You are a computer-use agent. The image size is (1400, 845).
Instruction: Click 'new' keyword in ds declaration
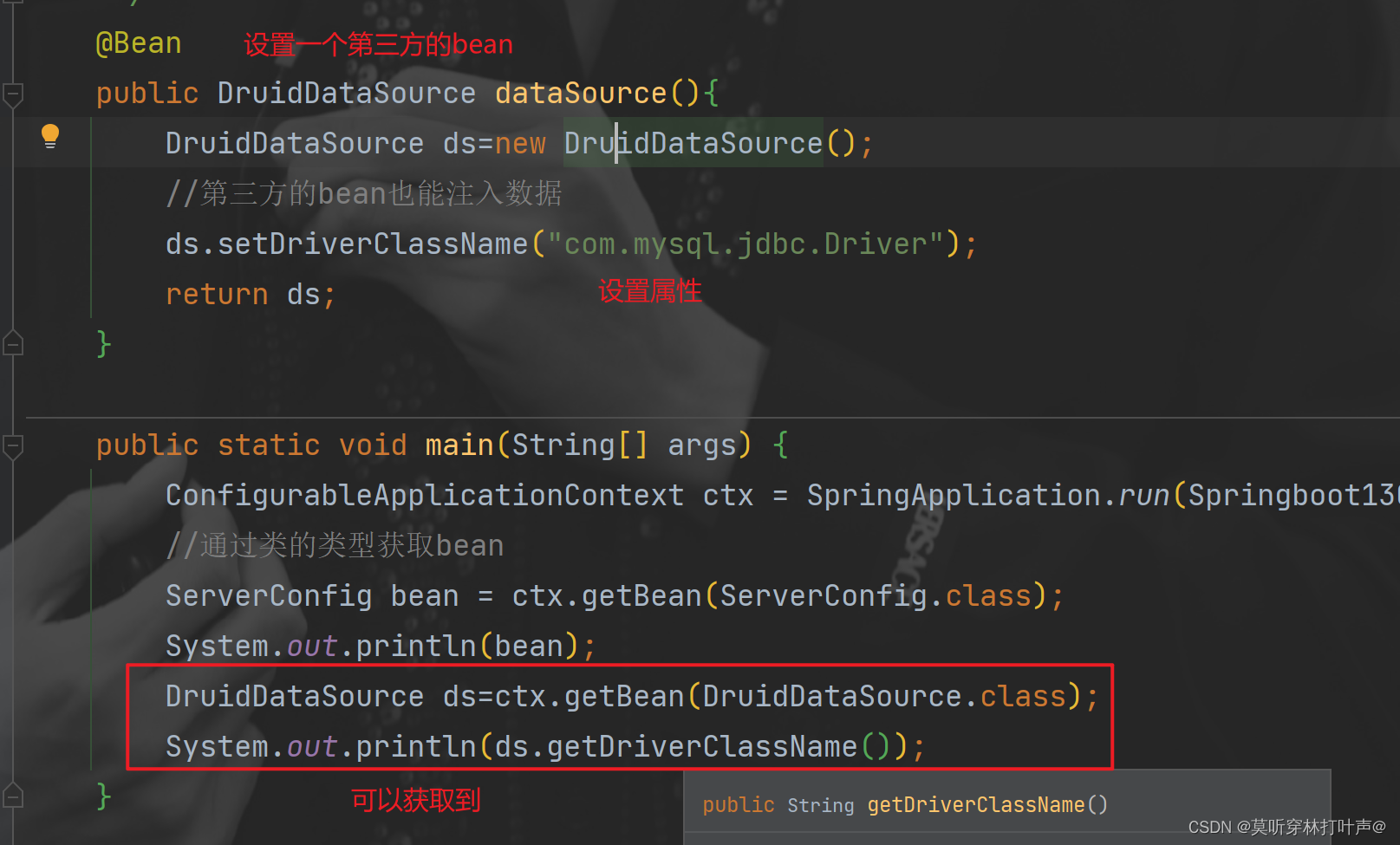(520, 144)
